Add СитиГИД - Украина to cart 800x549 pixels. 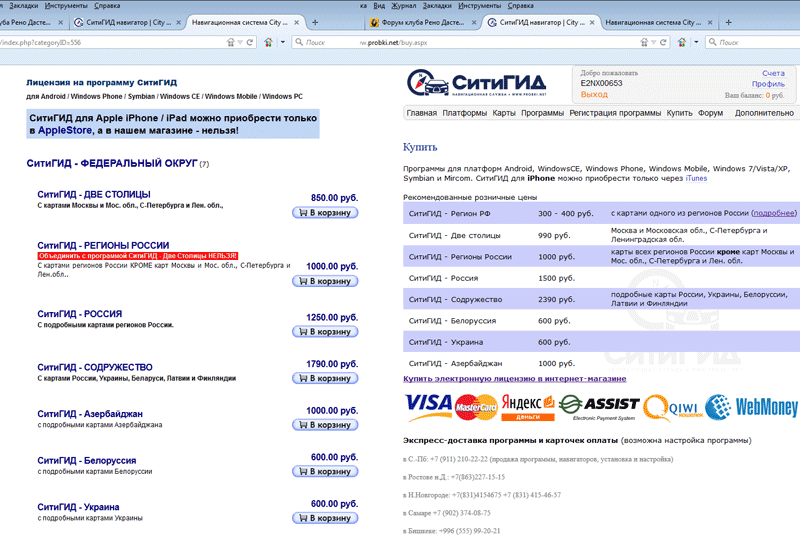325,518
